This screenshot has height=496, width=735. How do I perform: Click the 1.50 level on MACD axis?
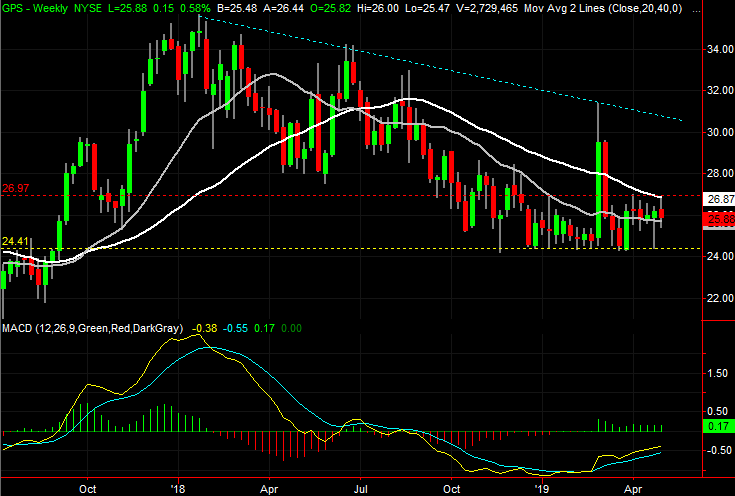(717, 372)
